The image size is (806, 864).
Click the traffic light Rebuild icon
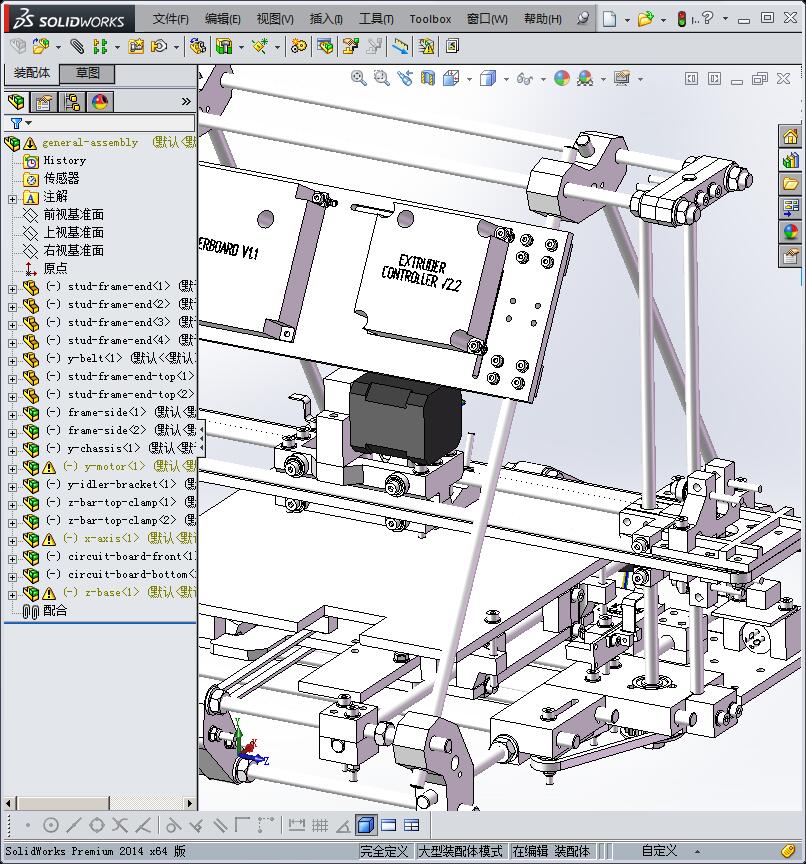tap(682, 19)
